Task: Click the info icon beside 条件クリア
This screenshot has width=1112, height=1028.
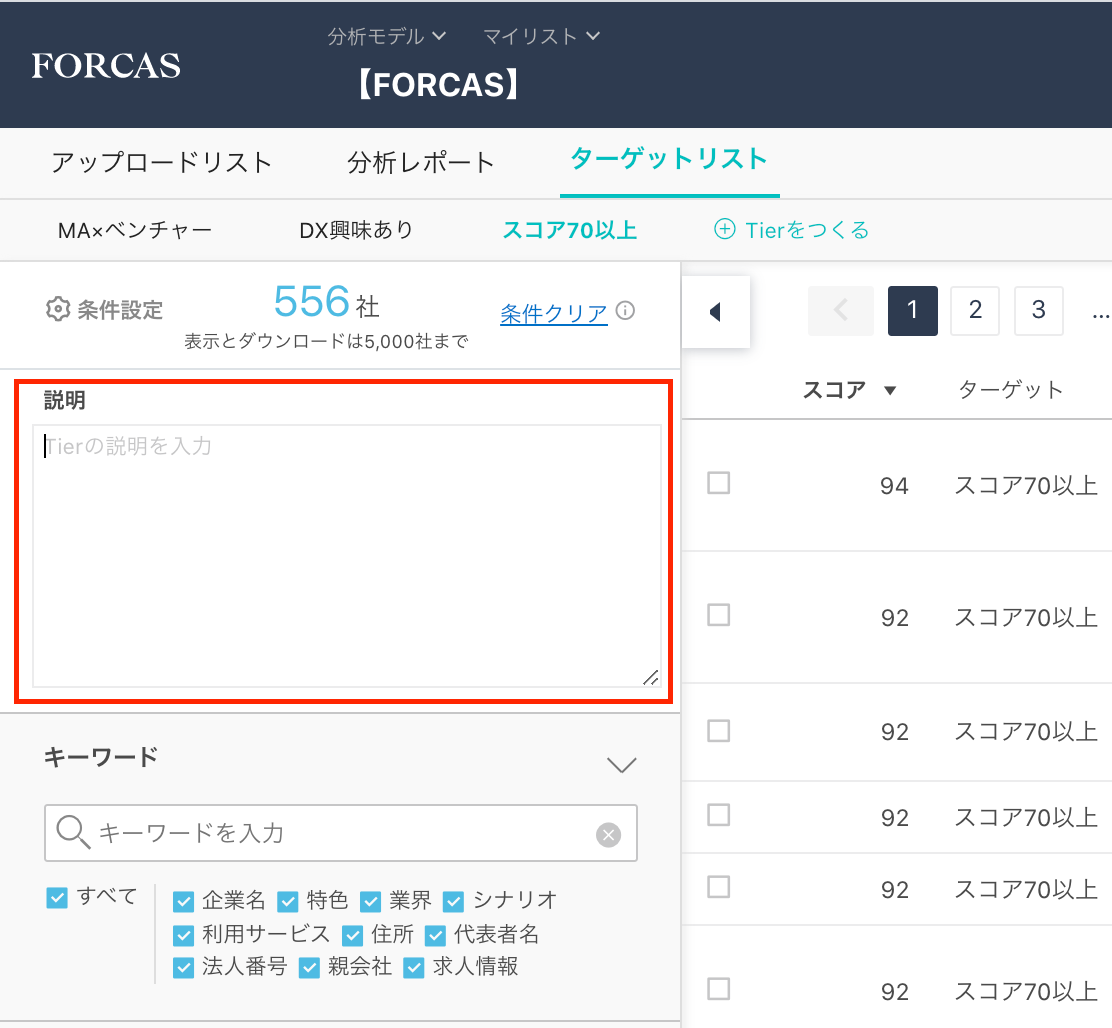Action: coord(626,311)
